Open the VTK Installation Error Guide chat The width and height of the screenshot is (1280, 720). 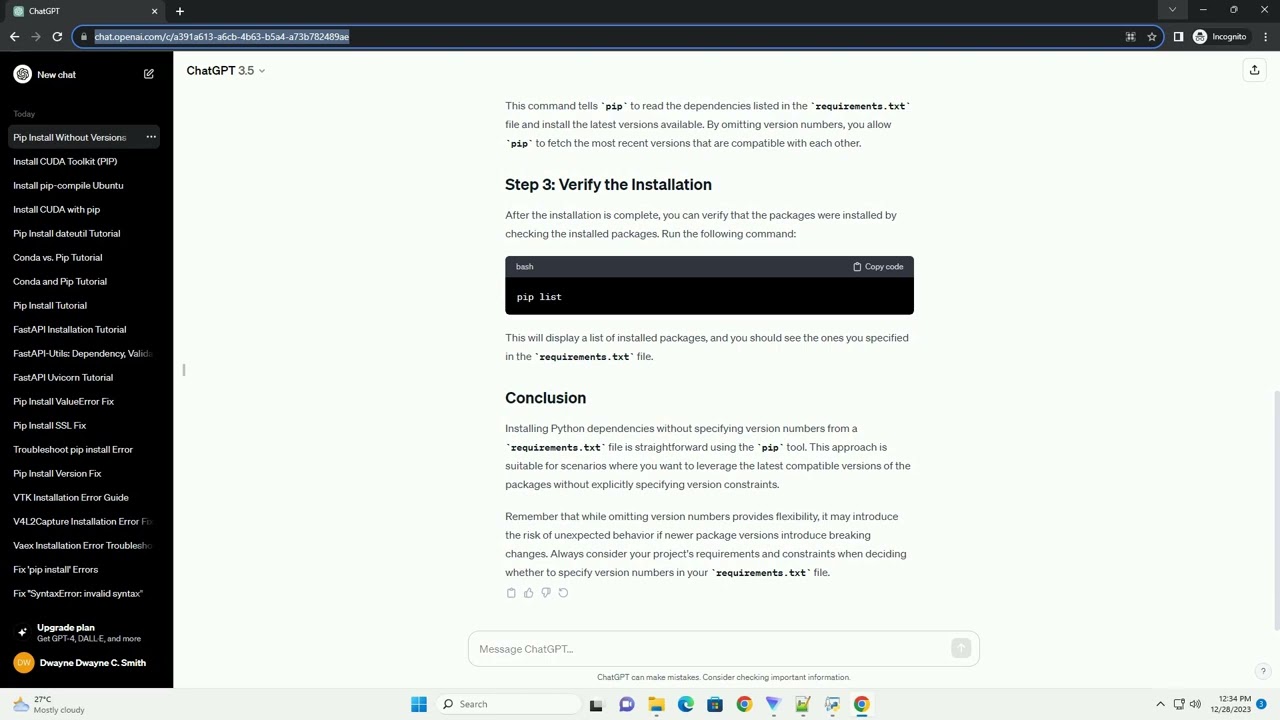71,497
